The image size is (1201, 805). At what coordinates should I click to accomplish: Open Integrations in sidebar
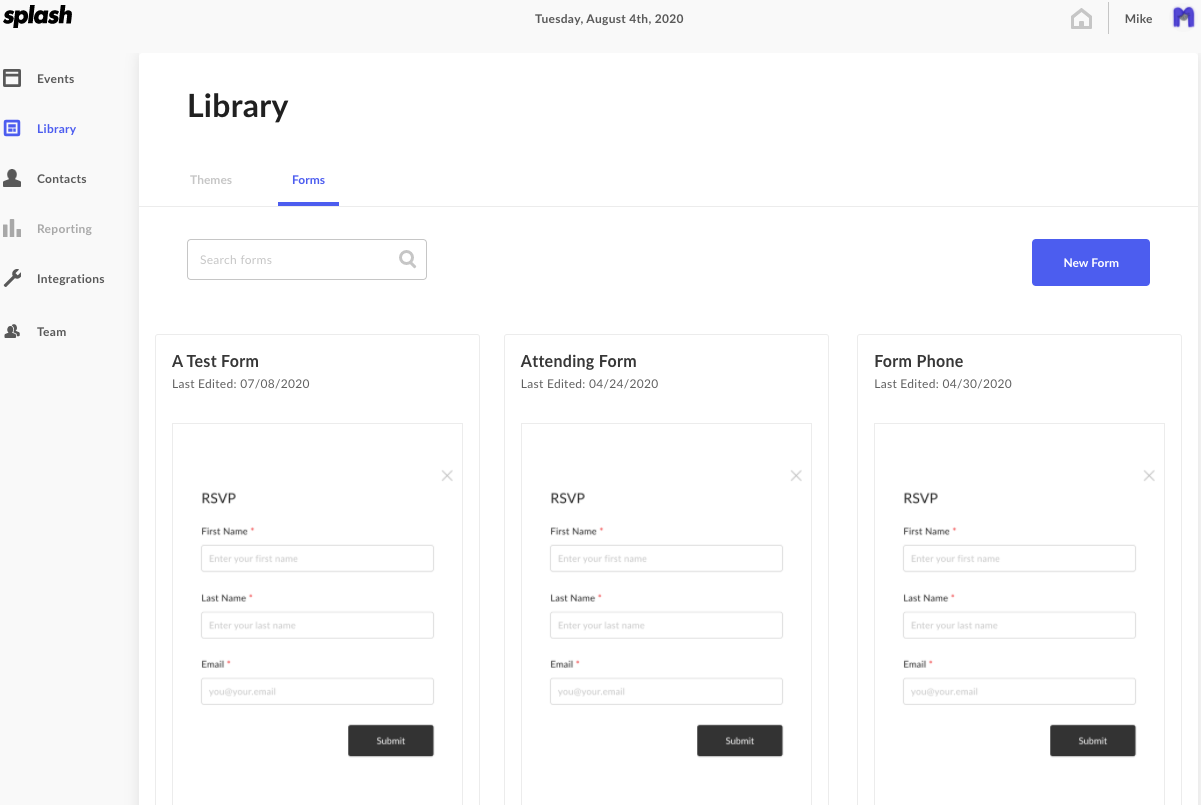click(x=71, y=279)
